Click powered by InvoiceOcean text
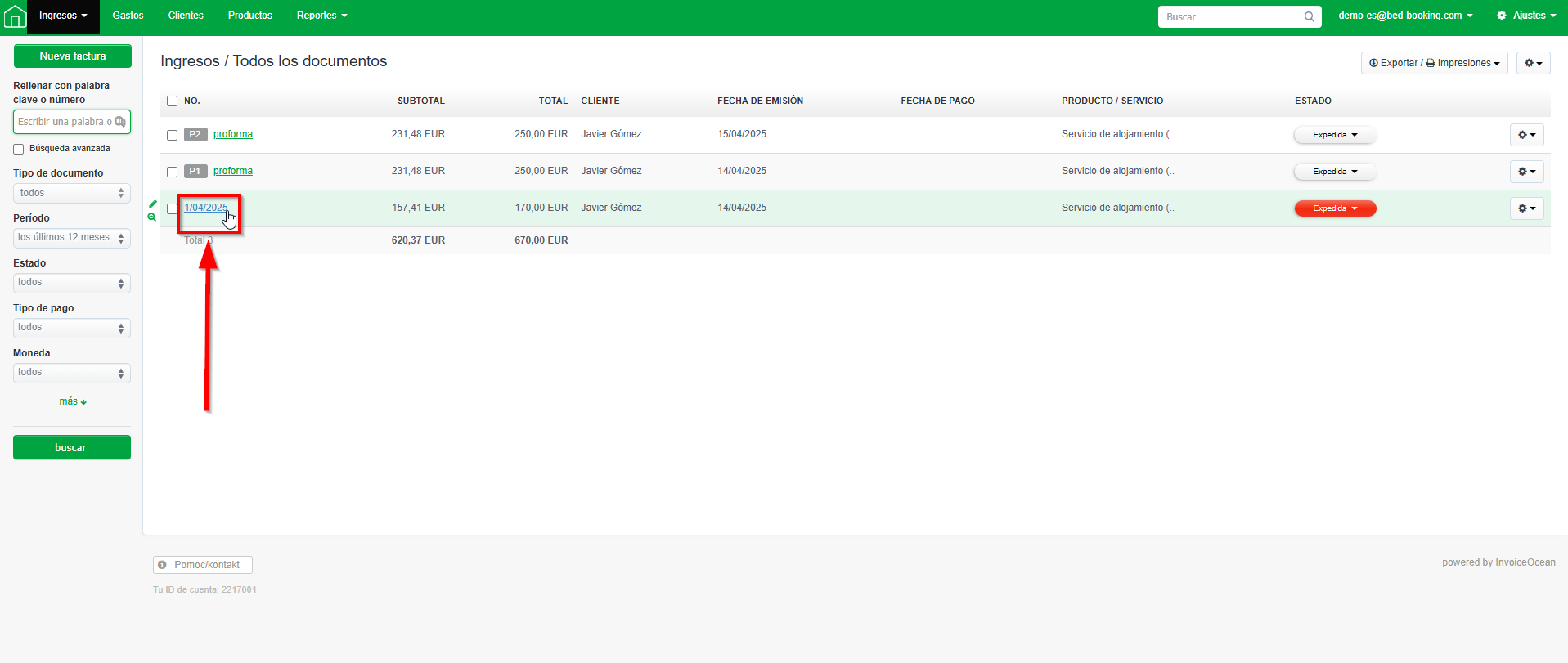1568x663 pixels. (1498, 562)
